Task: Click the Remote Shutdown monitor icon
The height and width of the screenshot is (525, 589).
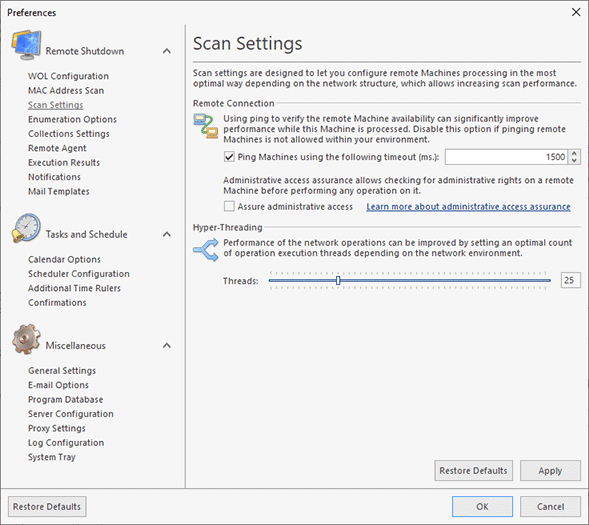Action: click(x=26, y=45)
